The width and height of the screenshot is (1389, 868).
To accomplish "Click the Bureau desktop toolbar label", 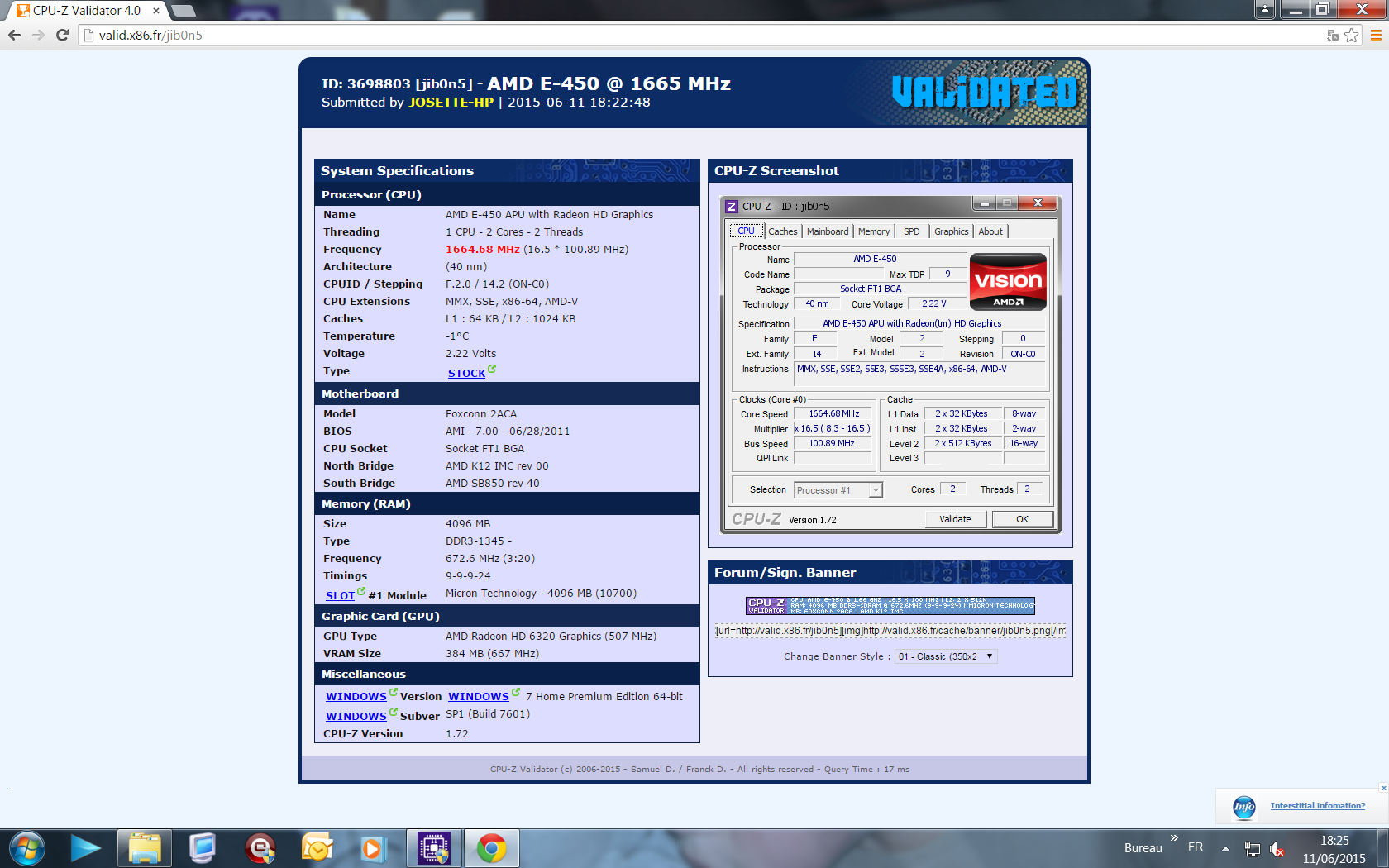I will [1143, 848].
